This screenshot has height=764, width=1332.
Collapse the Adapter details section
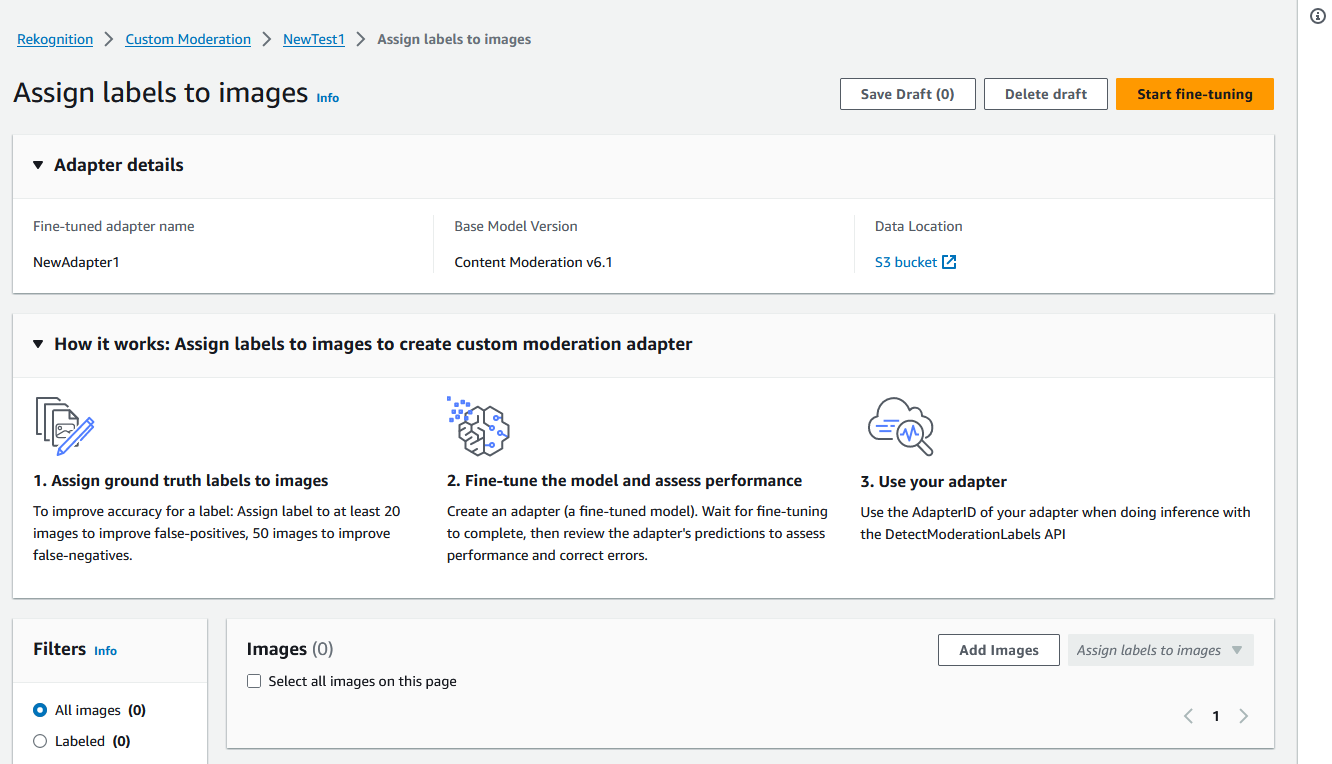pyautogui.click(x=37, y=165)
